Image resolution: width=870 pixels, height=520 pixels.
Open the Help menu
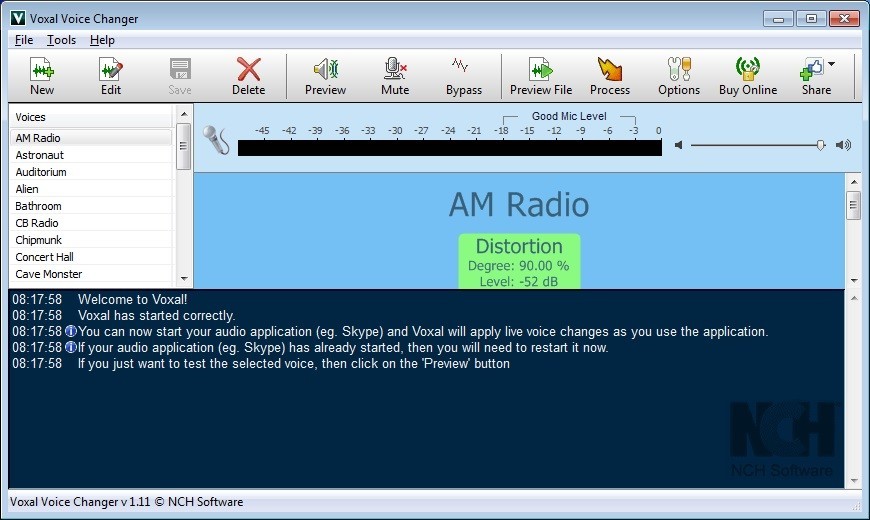coord(102,40)
